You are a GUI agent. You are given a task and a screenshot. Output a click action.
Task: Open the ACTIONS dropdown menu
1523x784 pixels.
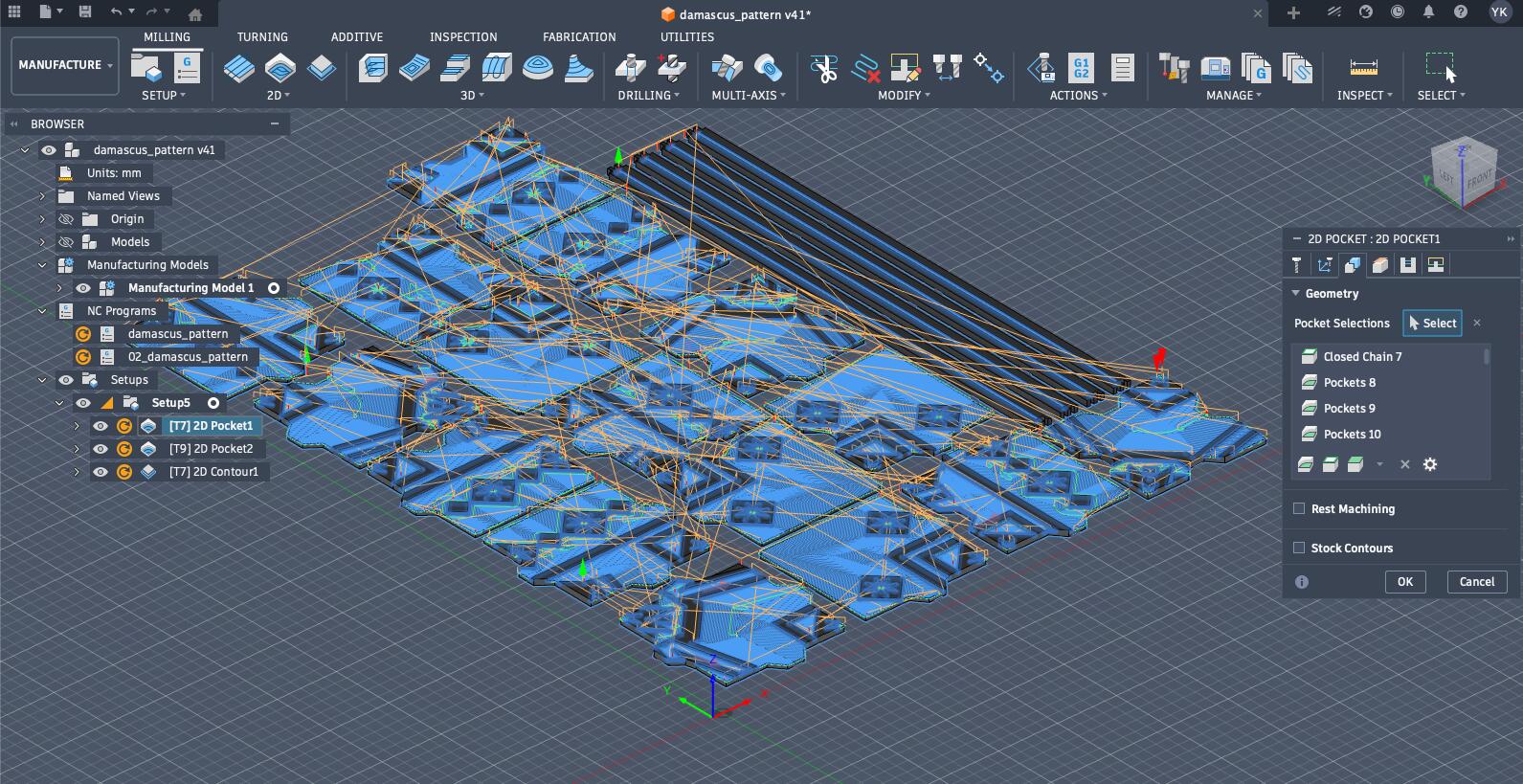(1078, 96)
